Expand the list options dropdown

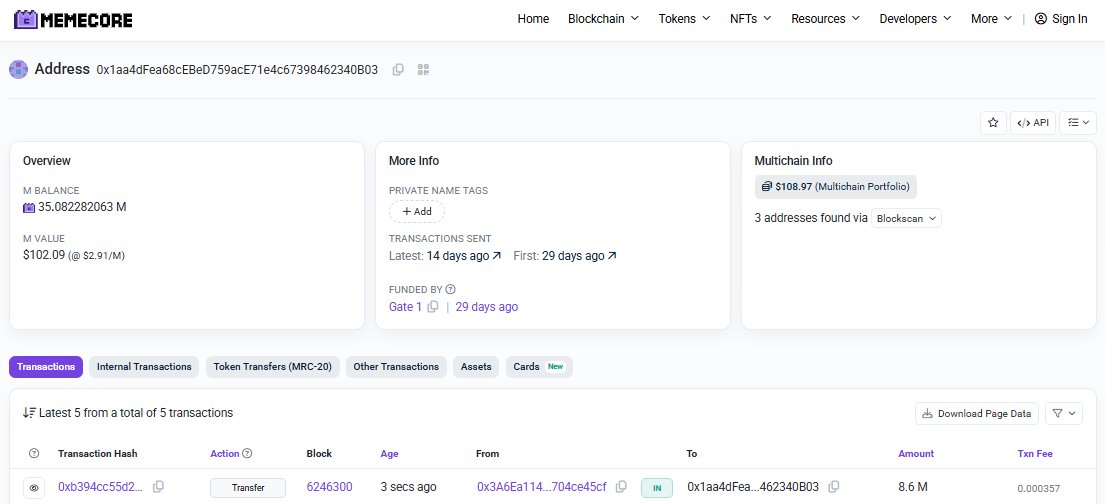pyautogui.click(x=1078, y=123)
